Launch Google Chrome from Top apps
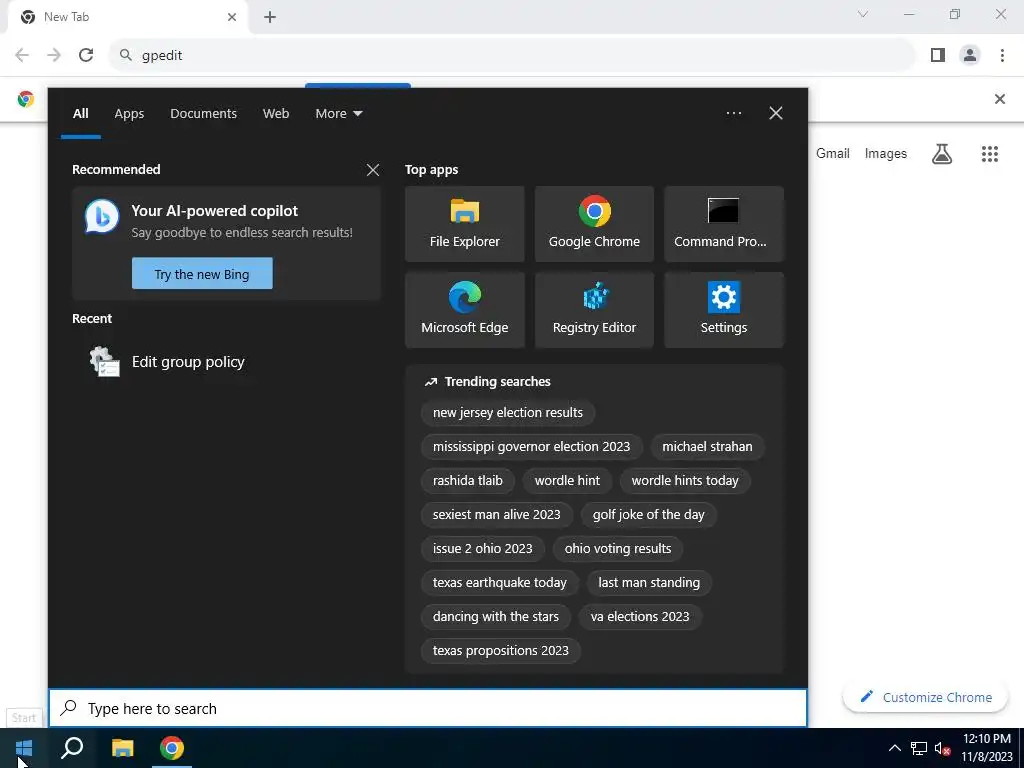1024x768 pixels. (x=594, y=224)
